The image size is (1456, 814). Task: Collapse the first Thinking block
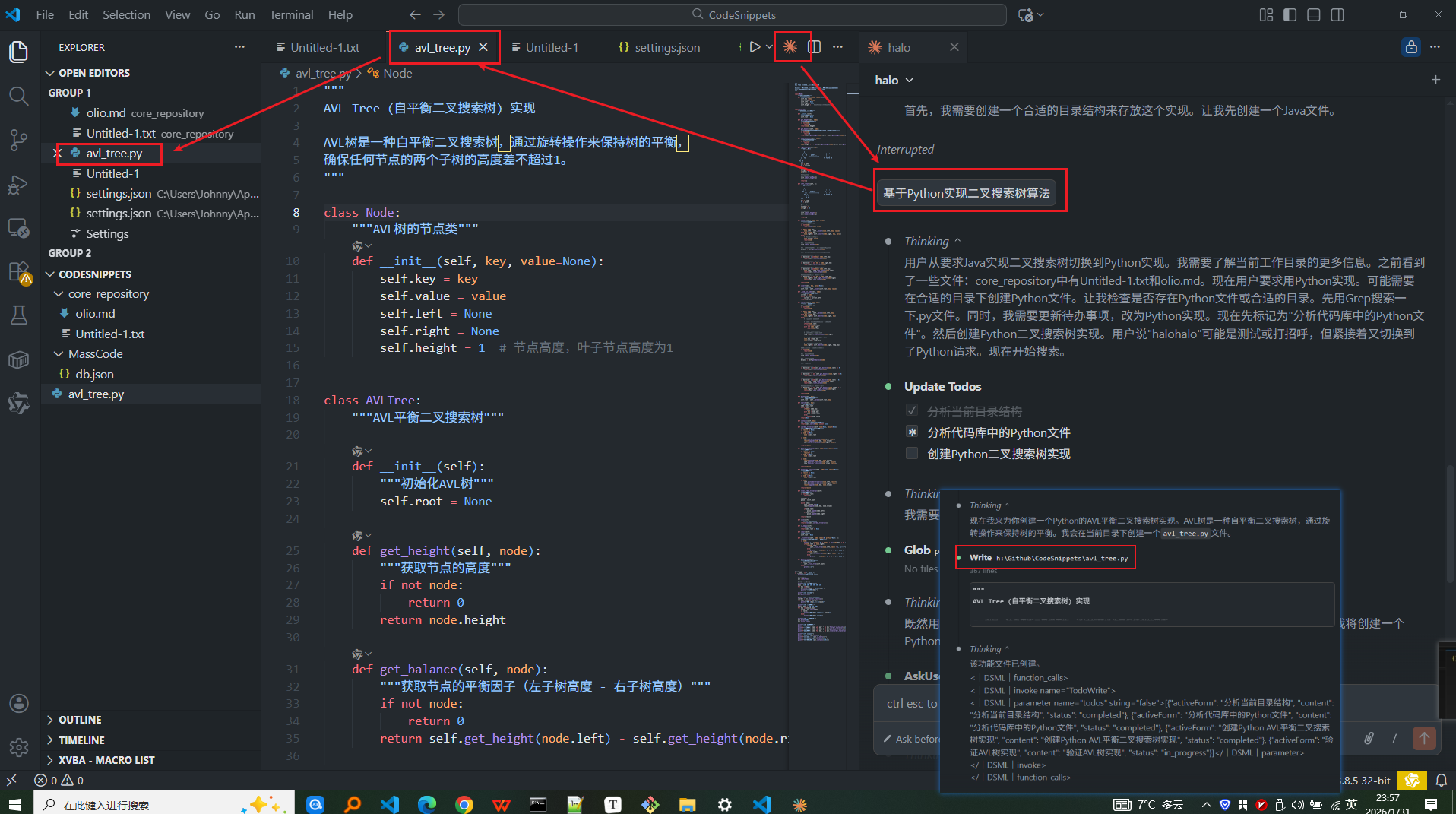point(932,241)
